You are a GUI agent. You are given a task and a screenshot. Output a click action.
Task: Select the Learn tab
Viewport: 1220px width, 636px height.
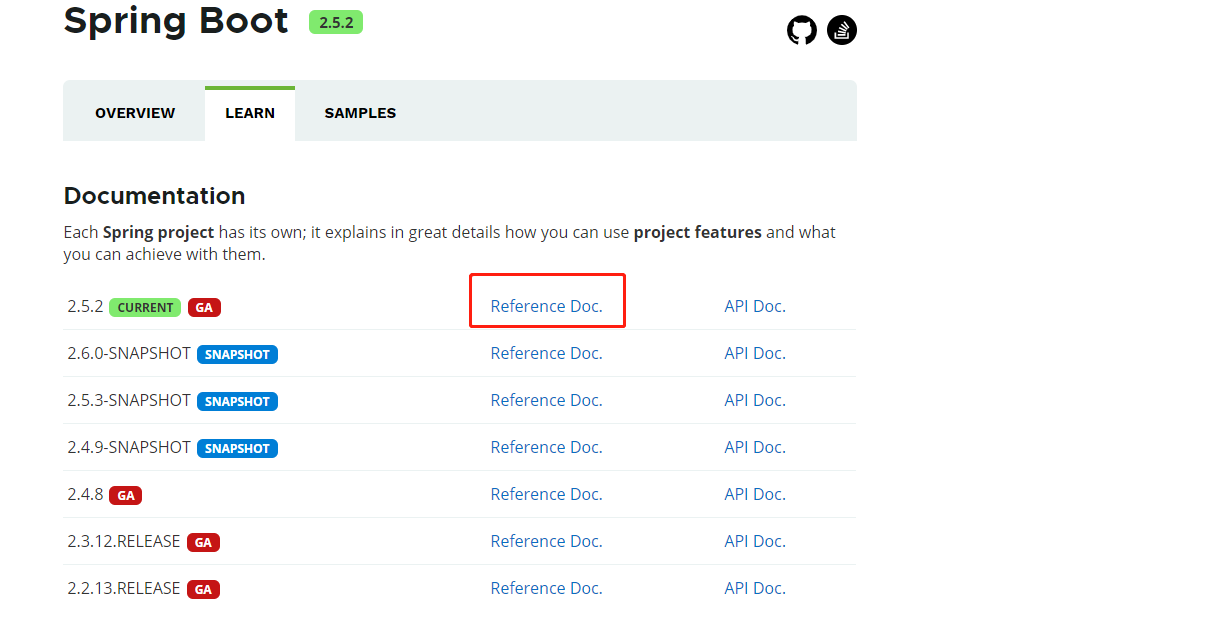250,113
